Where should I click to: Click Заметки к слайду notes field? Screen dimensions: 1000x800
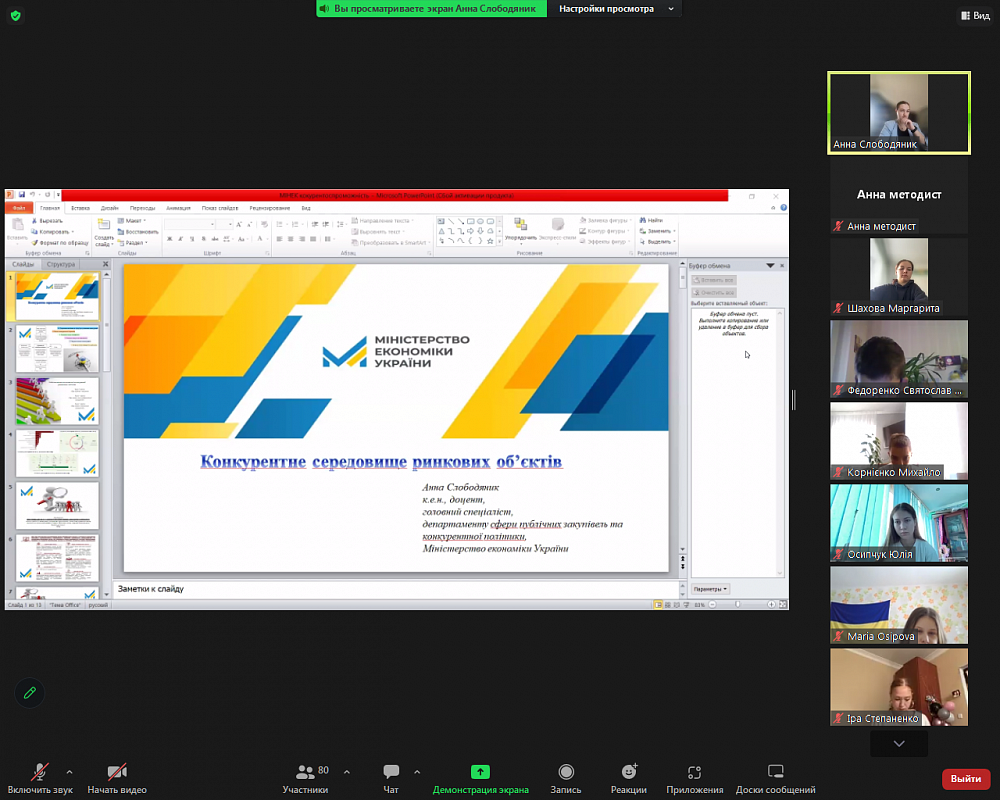pyautogui.click(x=395, y=589)
